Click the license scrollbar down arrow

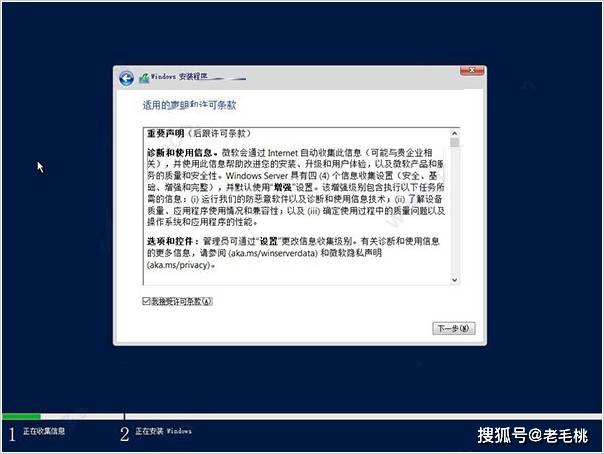tap(455, 280)
